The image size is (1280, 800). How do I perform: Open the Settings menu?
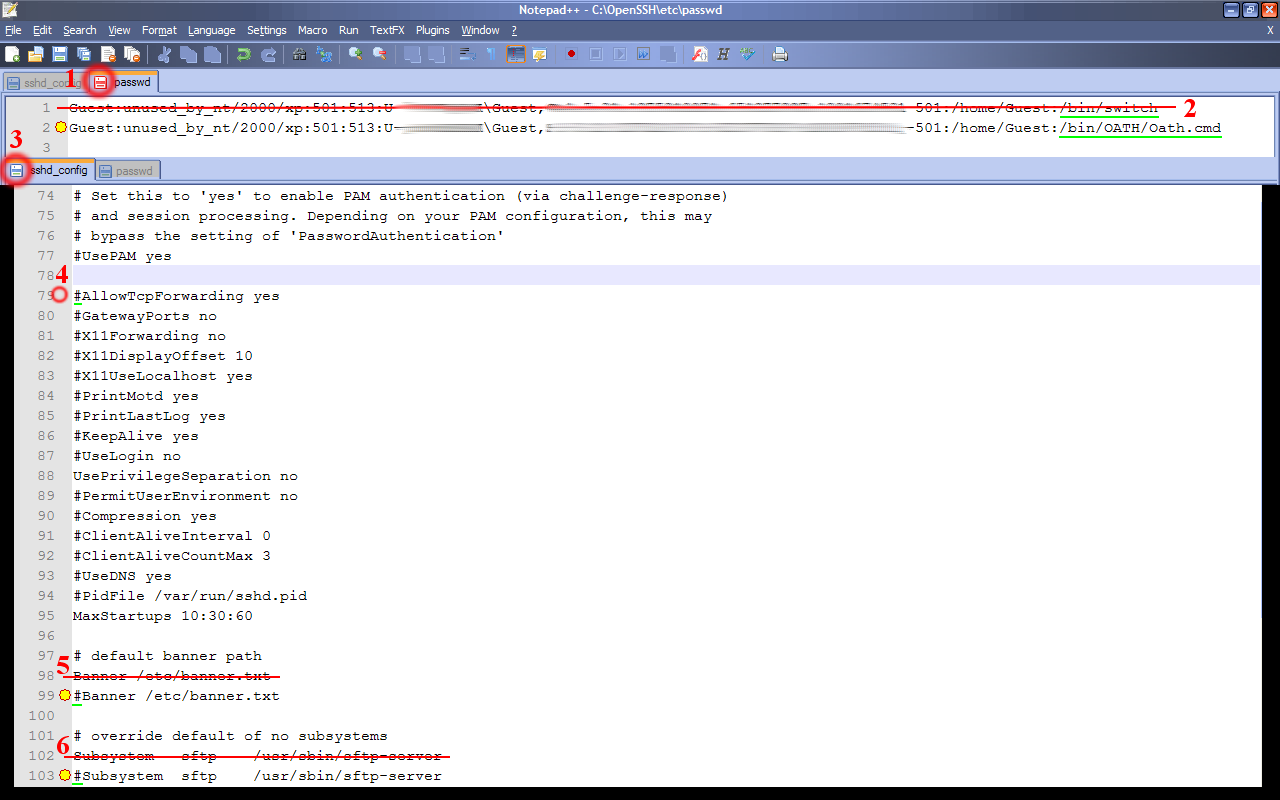[x=267, y=31]
